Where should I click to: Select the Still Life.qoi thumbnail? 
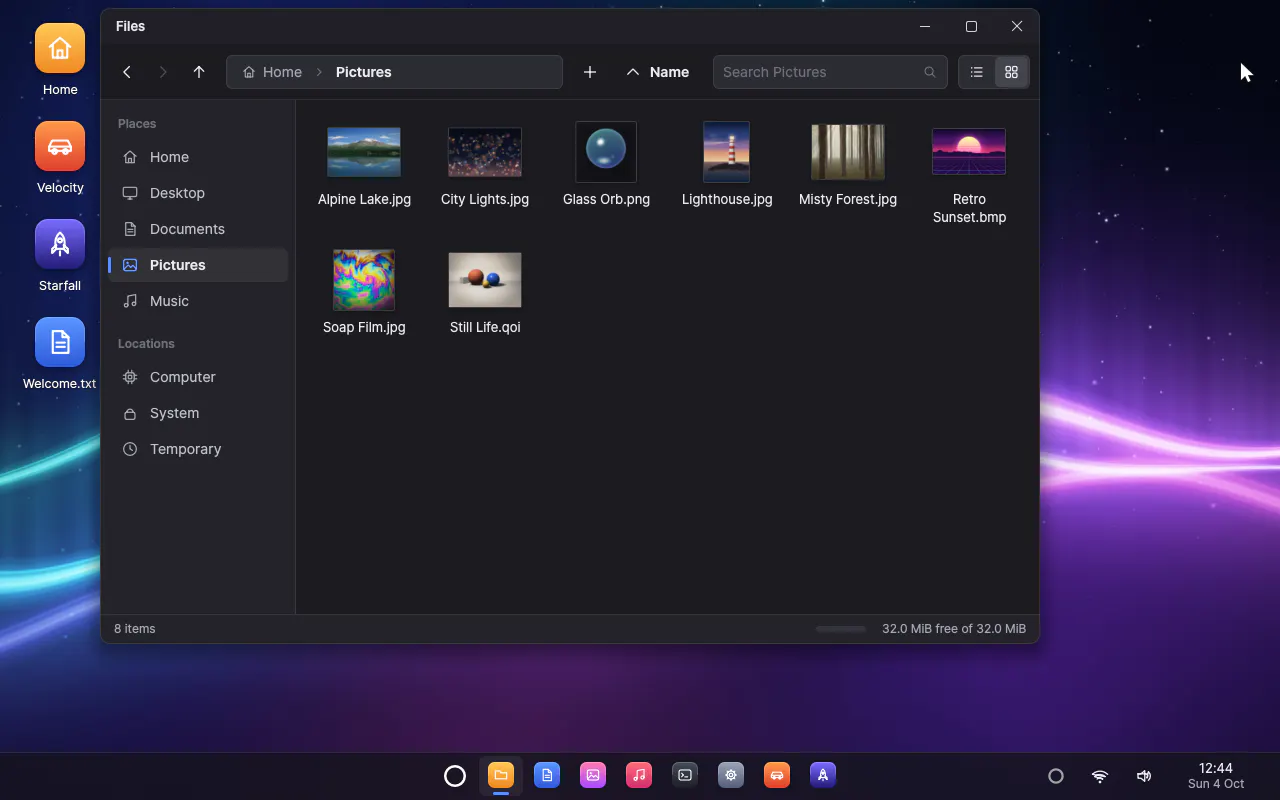tap(485, 280)
